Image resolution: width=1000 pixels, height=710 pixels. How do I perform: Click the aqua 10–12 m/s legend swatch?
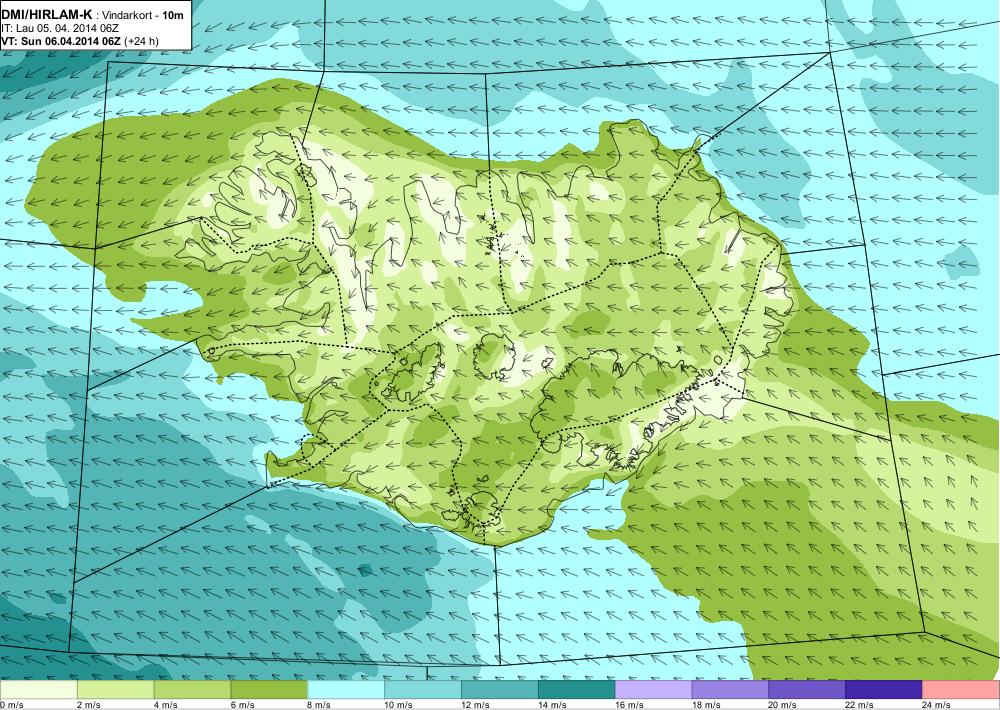coord(423,690)
